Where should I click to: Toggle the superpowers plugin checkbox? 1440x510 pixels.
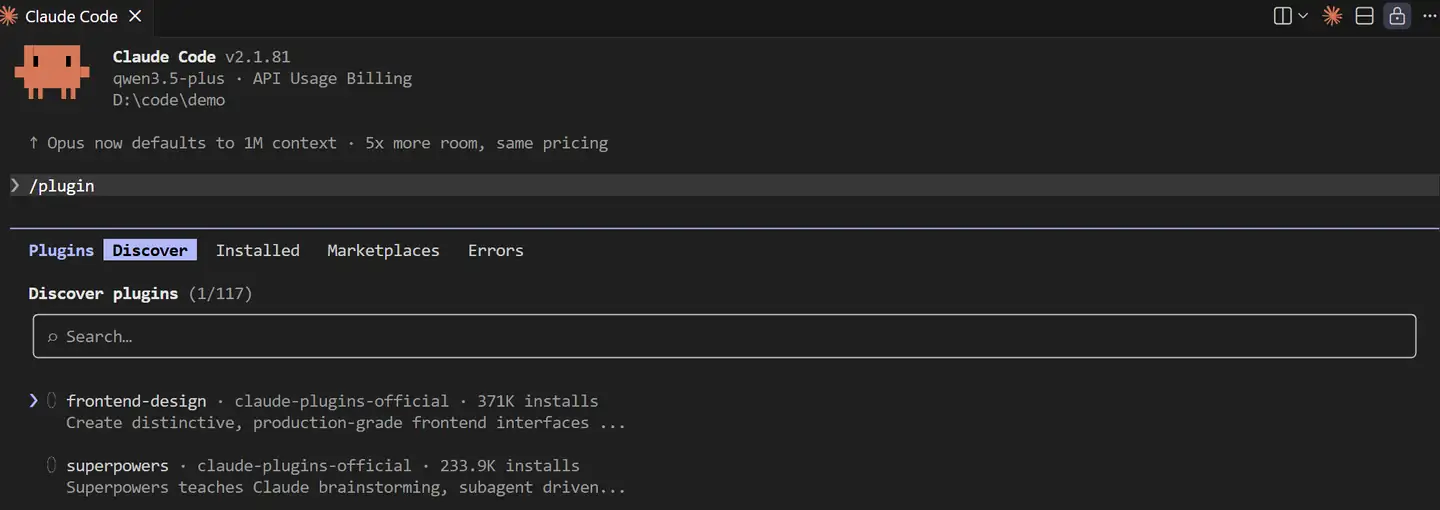click(x=52, y=465)
